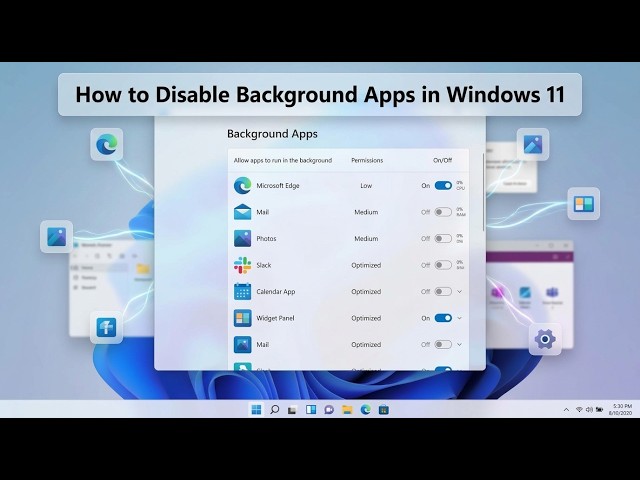Turn off the Microsoft Edge background toggle
This screenshot has width=640, height=480.
443,186
